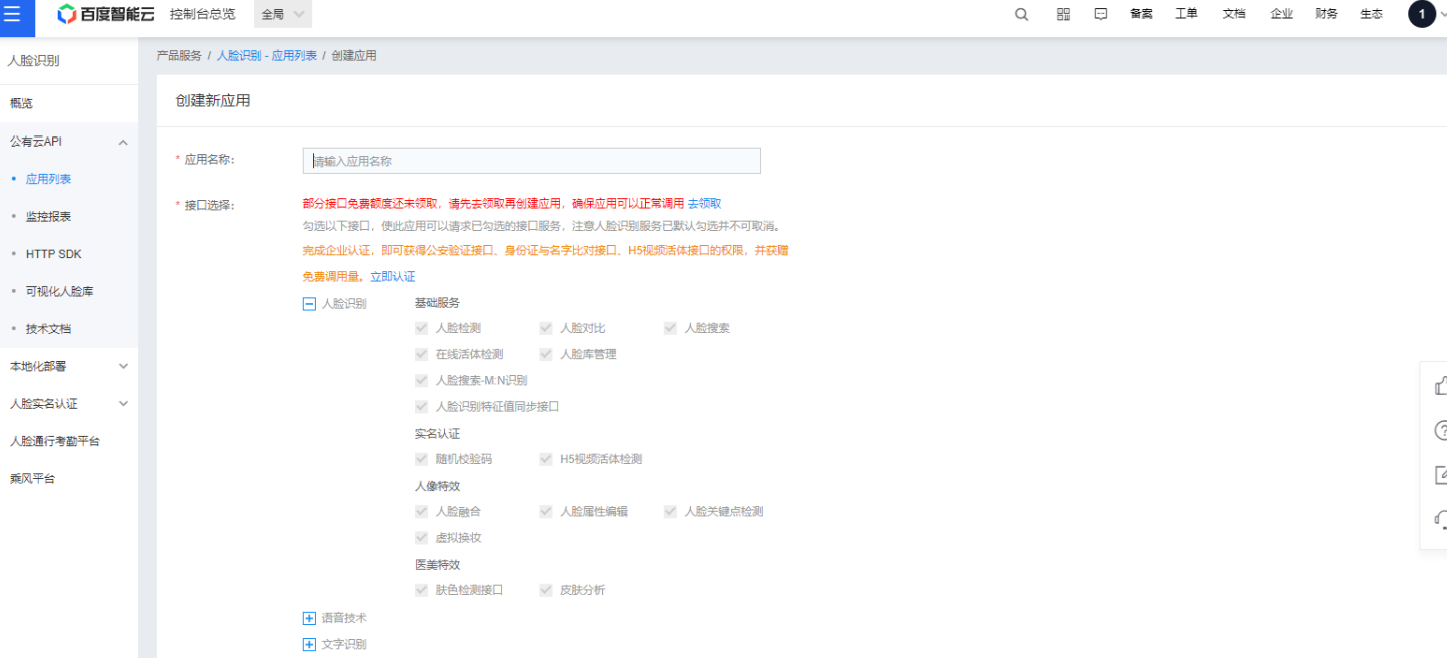Viewport: 1447px width, 658px height.
Task: Open the hamburger menu at top left
Action: point(13,14)
